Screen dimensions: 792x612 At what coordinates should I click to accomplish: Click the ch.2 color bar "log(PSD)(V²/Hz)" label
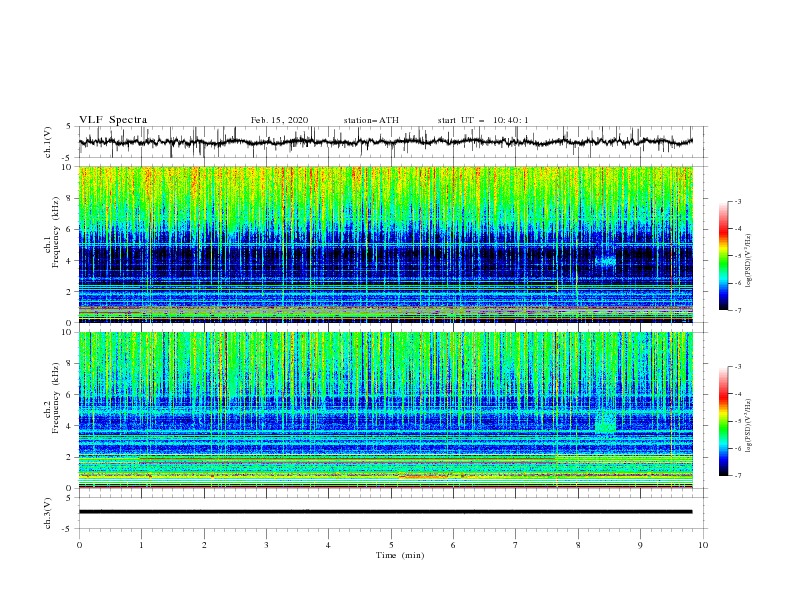(748, 426)
